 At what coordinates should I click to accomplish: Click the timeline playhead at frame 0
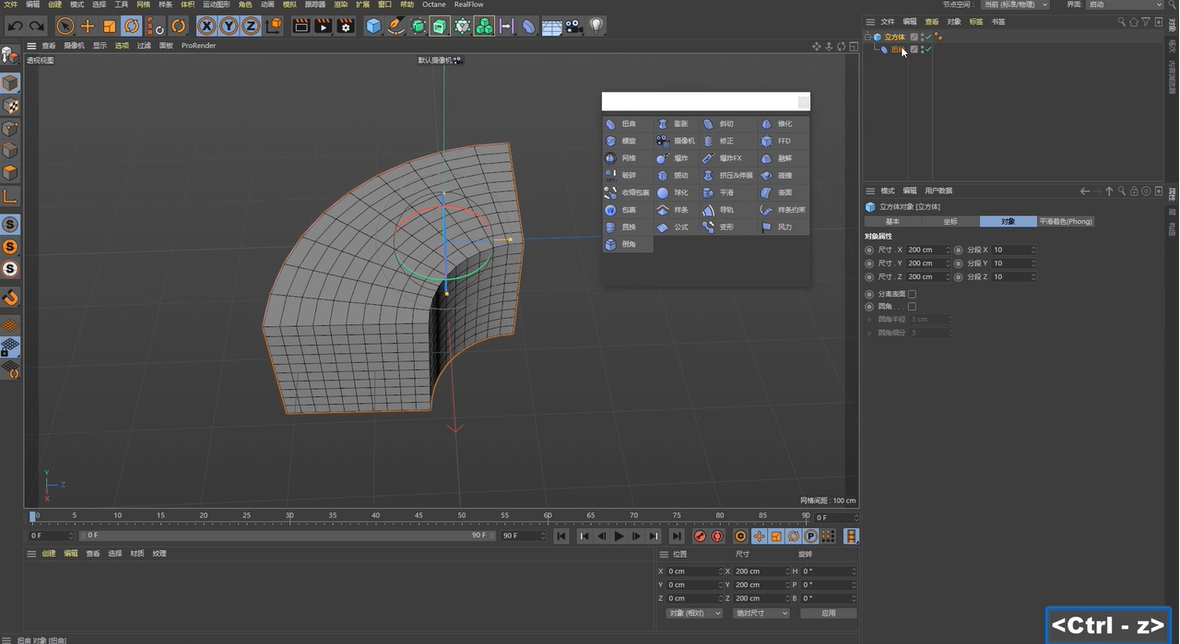click(32, 516)
